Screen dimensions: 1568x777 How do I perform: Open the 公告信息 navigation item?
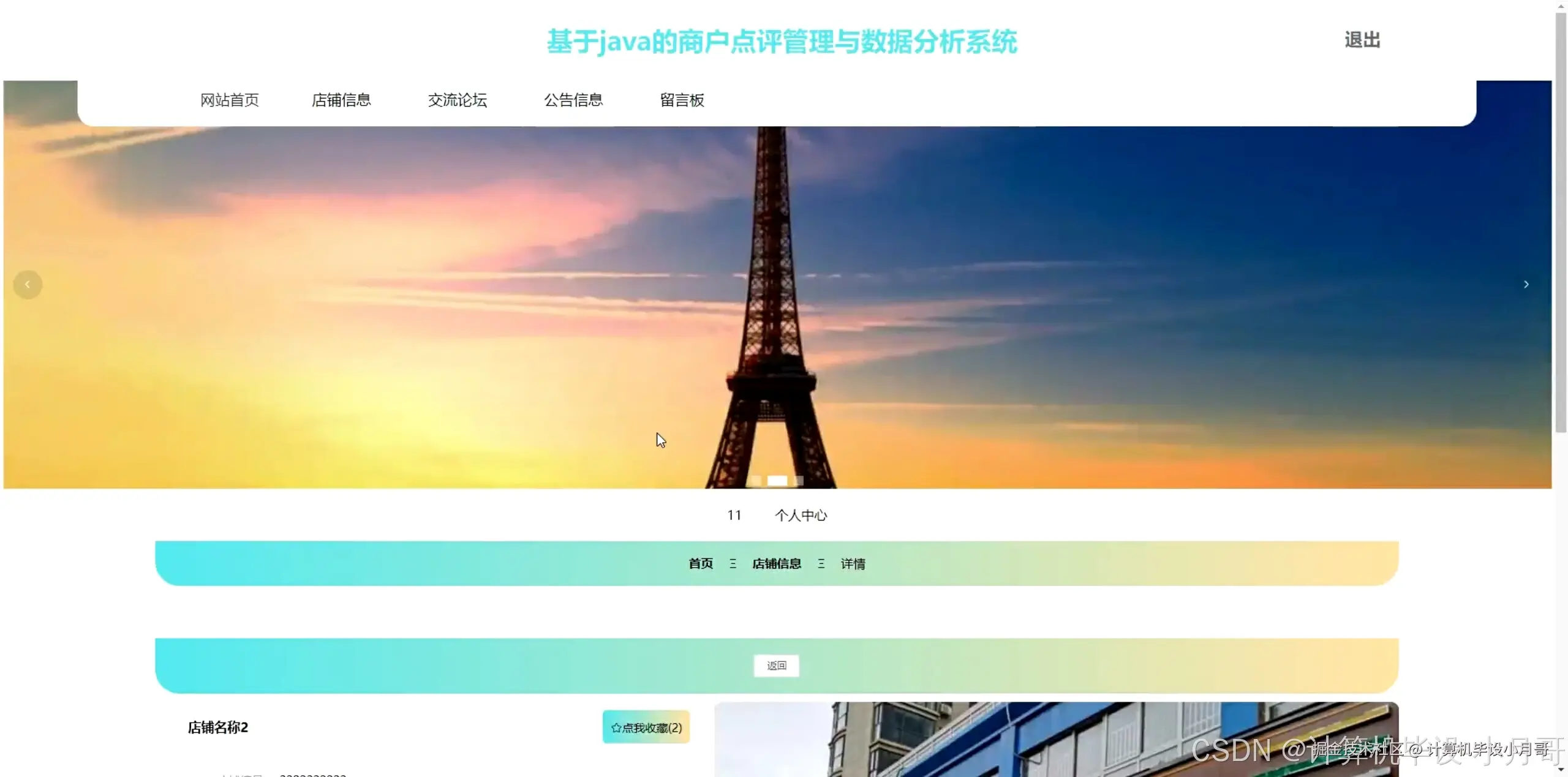573,100
